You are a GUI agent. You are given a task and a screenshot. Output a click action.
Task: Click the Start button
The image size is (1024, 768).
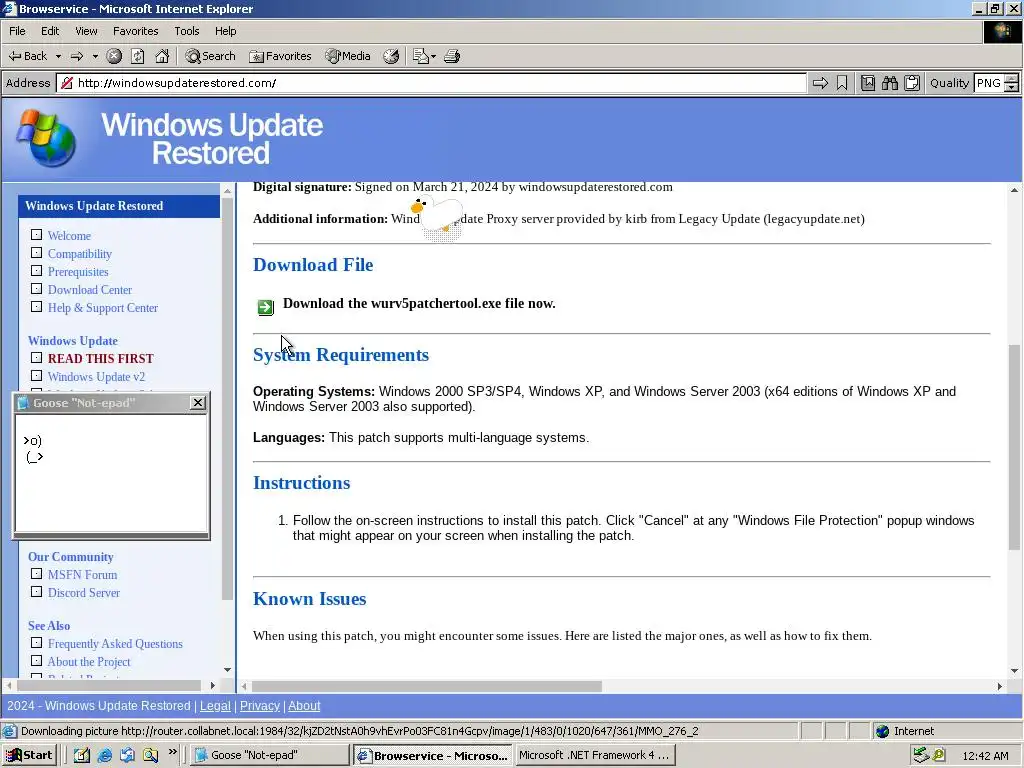[29, 756]
